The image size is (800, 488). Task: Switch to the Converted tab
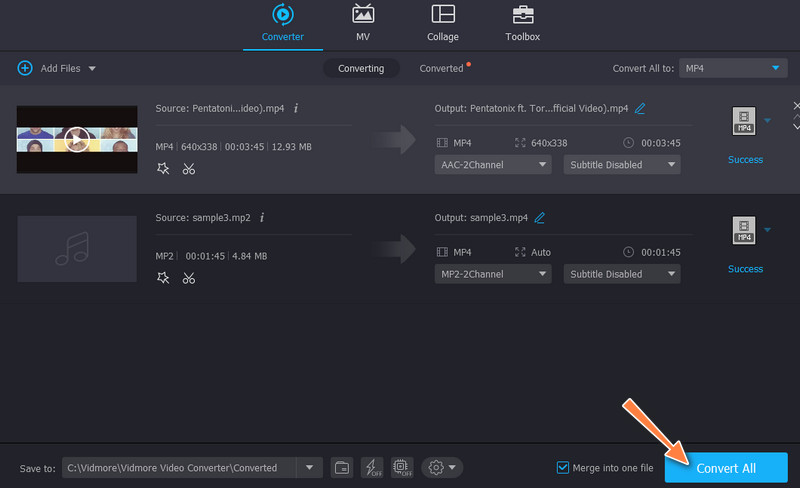pyautogui.click(x=441, y=68)
